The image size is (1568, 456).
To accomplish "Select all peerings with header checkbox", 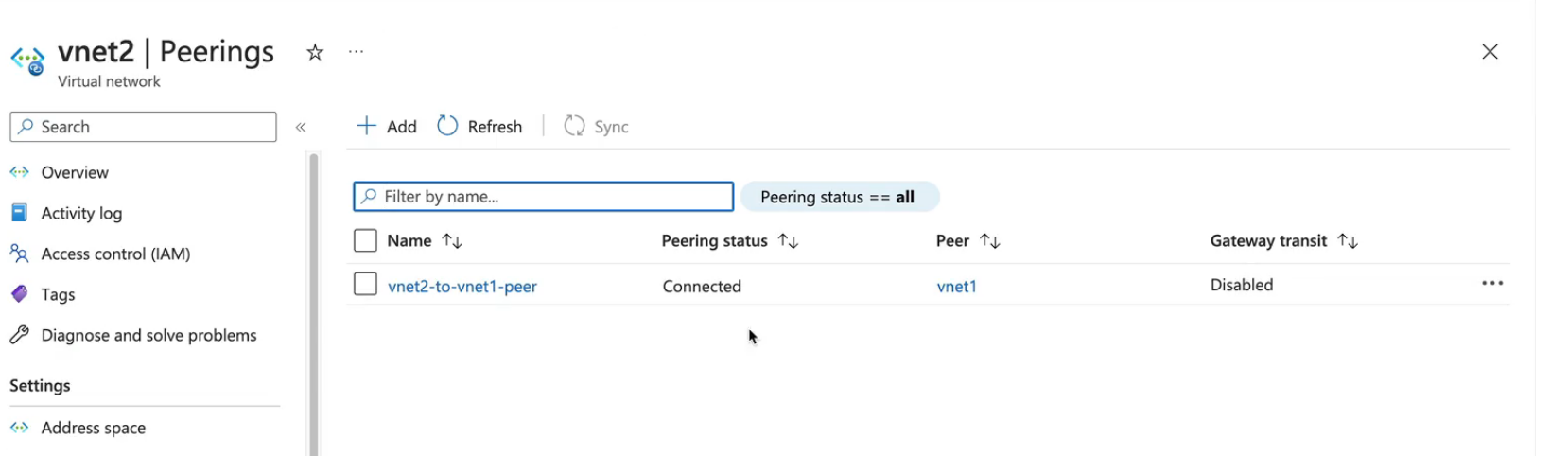I will pyautogui.click(x=365, y=240).
